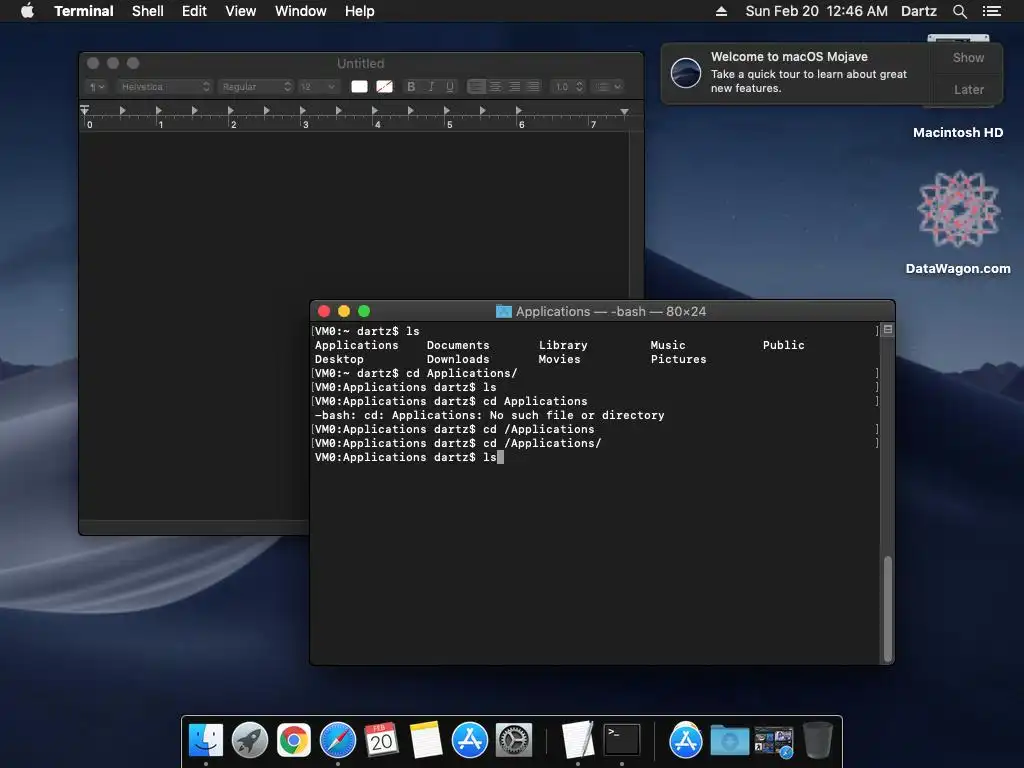Open the Trash in the Dock
Image resolution: width=1024 pixels, height=768 pixels.
pos(817,741)
